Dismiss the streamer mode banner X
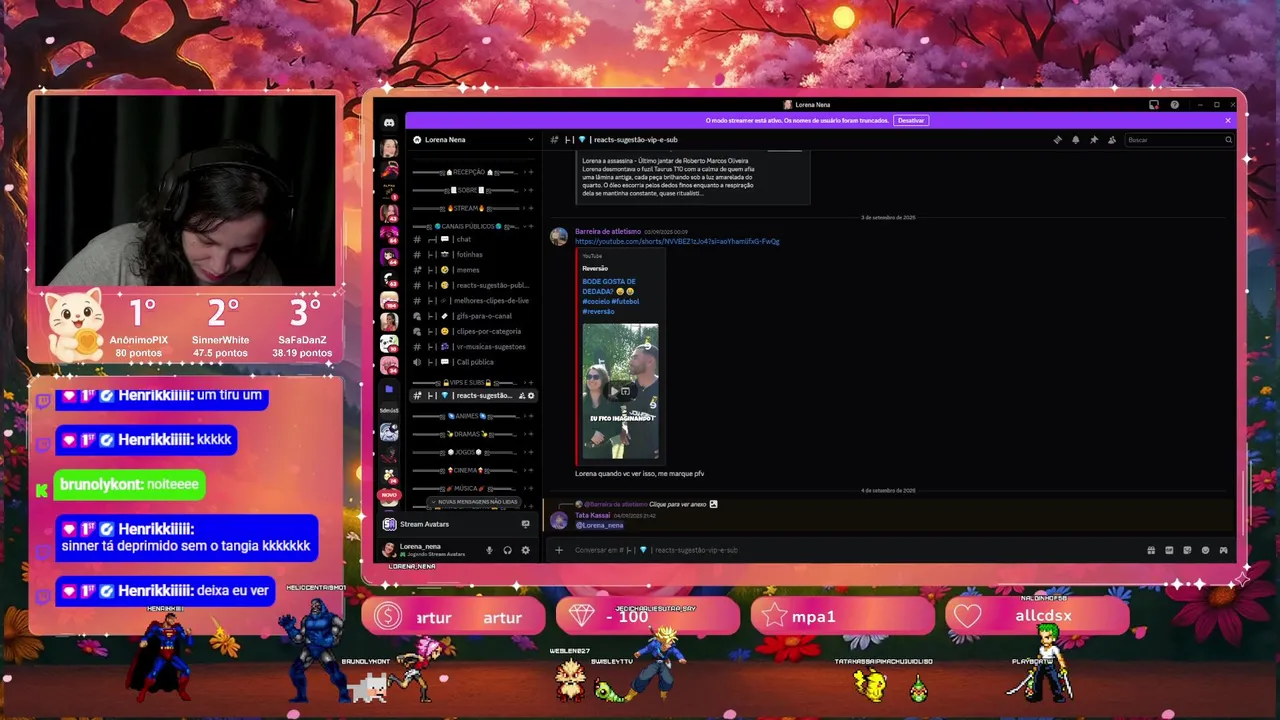 click(1228, 120)
